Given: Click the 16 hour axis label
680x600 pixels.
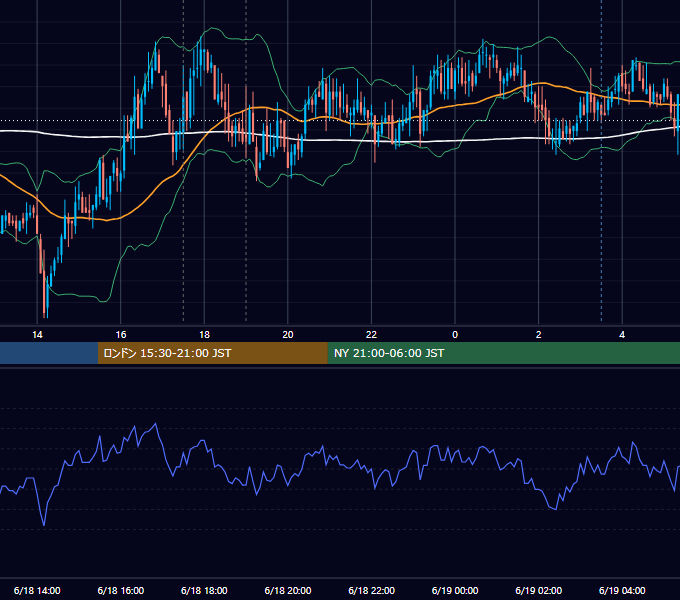Looking at the screenshot, I should (x=121, y=335).
